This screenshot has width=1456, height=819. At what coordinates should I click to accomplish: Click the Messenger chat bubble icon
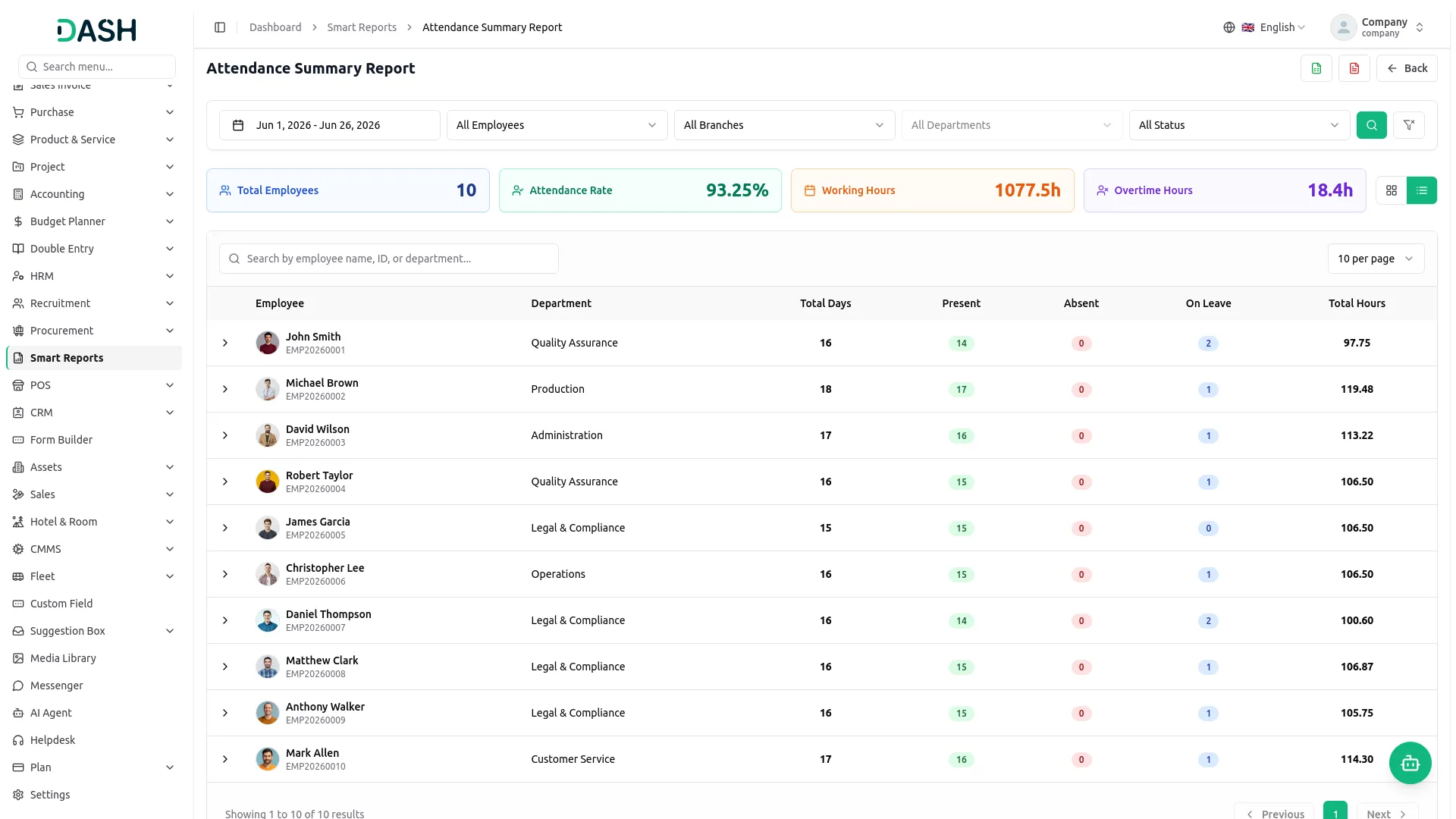click(x=18, y=686)
